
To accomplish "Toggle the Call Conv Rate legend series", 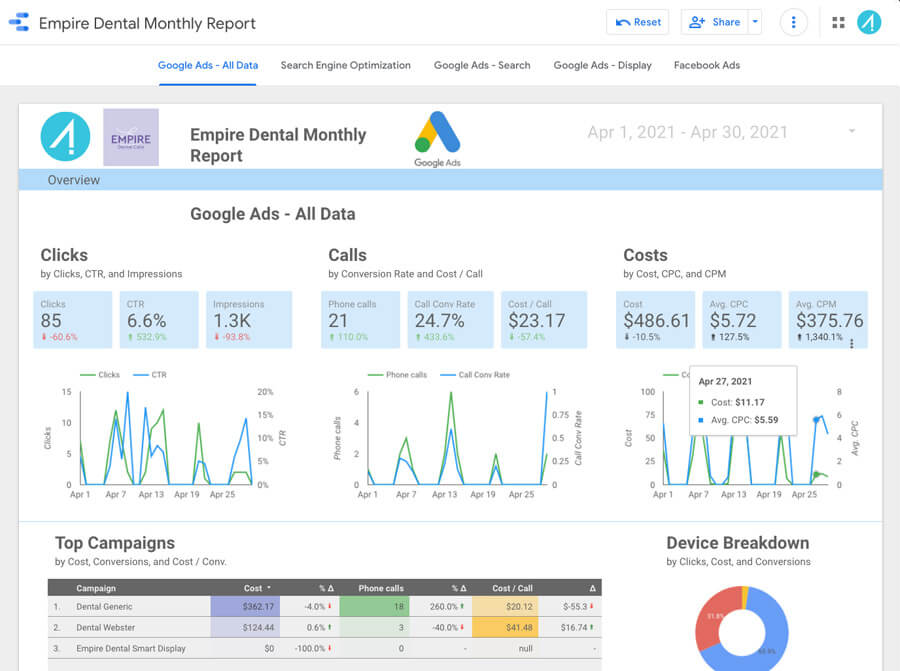I will tap(475, 375).
